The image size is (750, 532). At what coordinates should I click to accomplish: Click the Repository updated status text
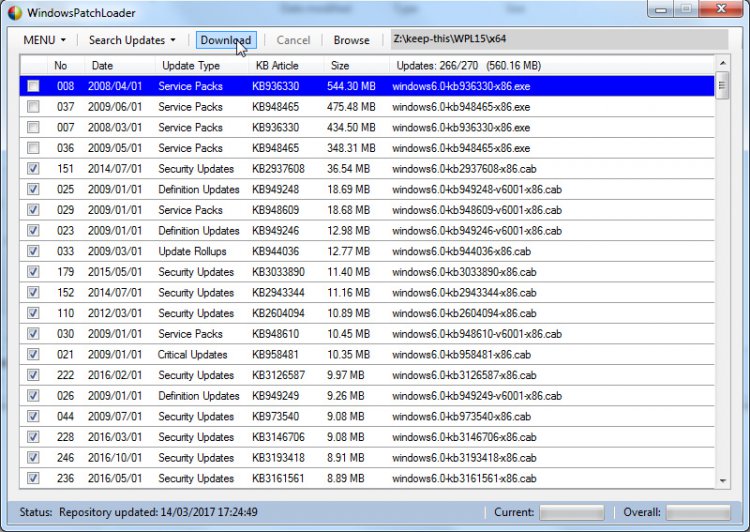pos(158,512)
